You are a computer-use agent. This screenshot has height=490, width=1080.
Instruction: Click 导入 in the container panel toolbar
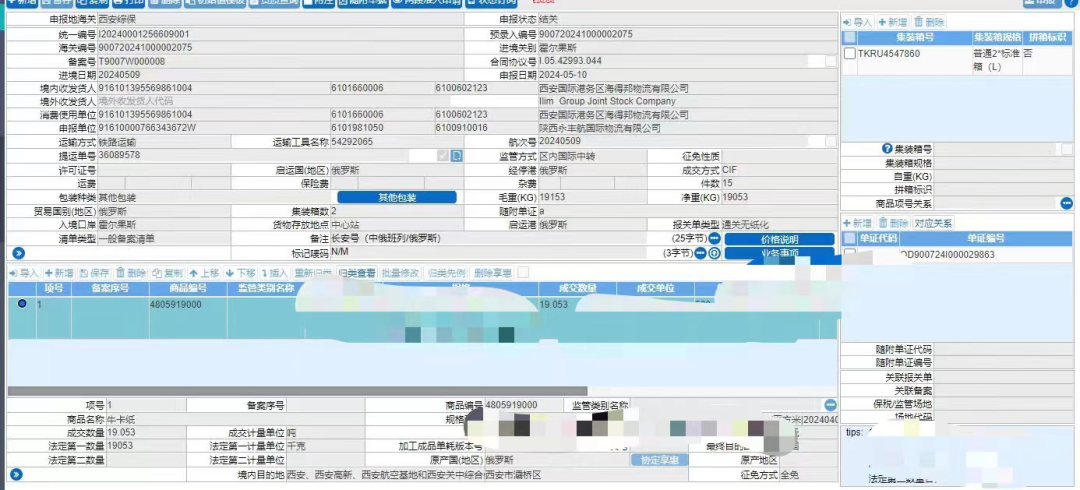[857, 23]
